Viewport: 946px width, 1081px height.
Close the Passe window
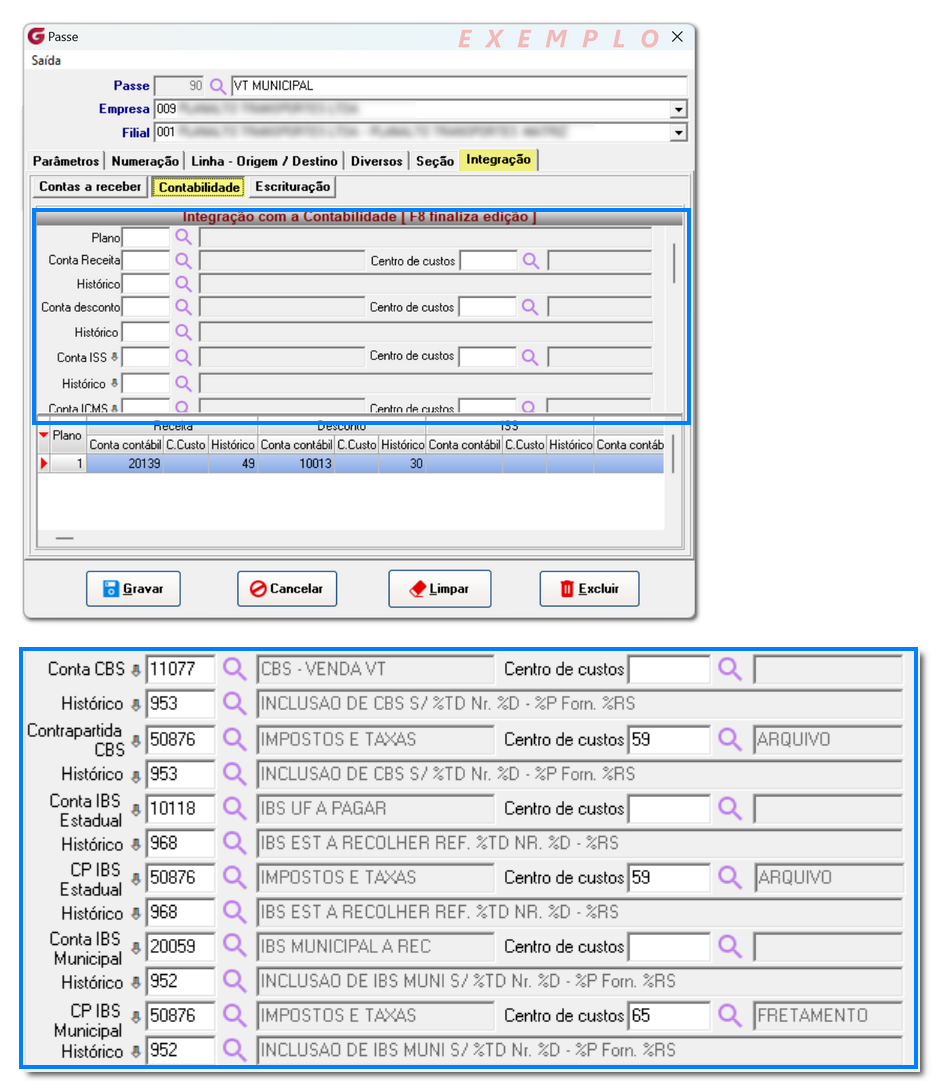[678, 37]
